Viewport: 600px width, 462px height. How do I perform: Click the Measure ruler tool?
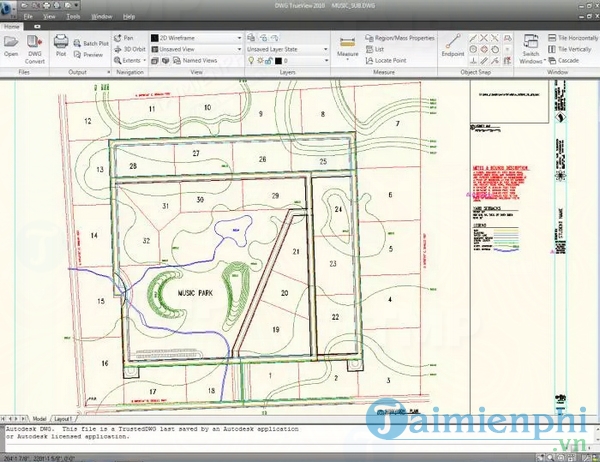click(347, 43)
